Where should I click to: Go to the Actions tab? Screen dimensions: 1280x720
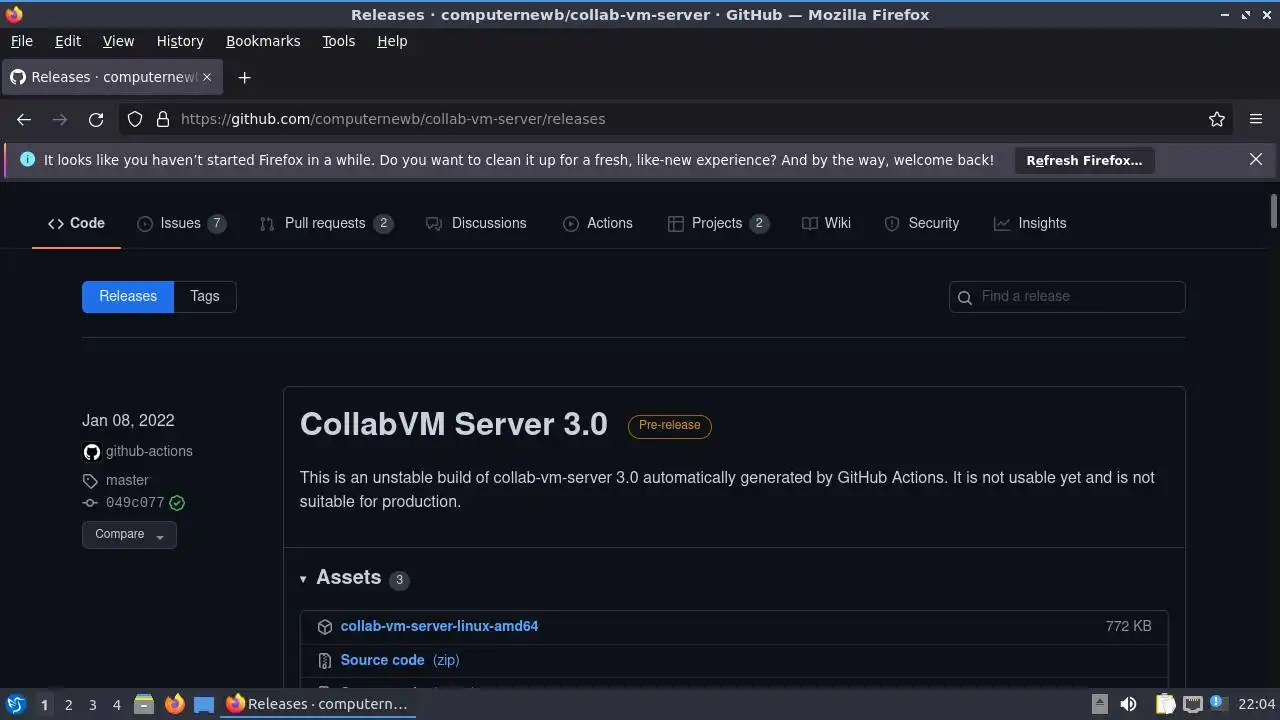(x=598, y=223)
